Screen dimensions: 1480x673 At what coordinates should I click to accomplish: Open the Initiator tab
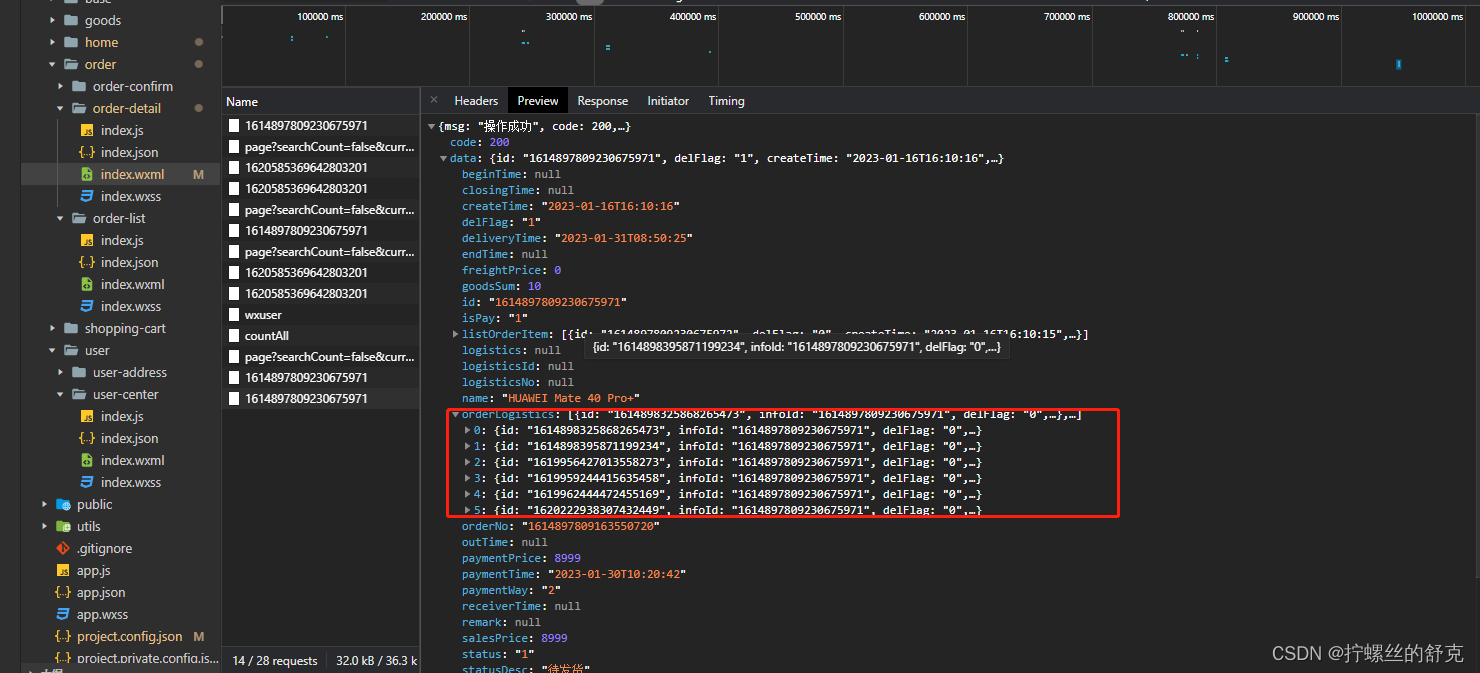[668, 100]
